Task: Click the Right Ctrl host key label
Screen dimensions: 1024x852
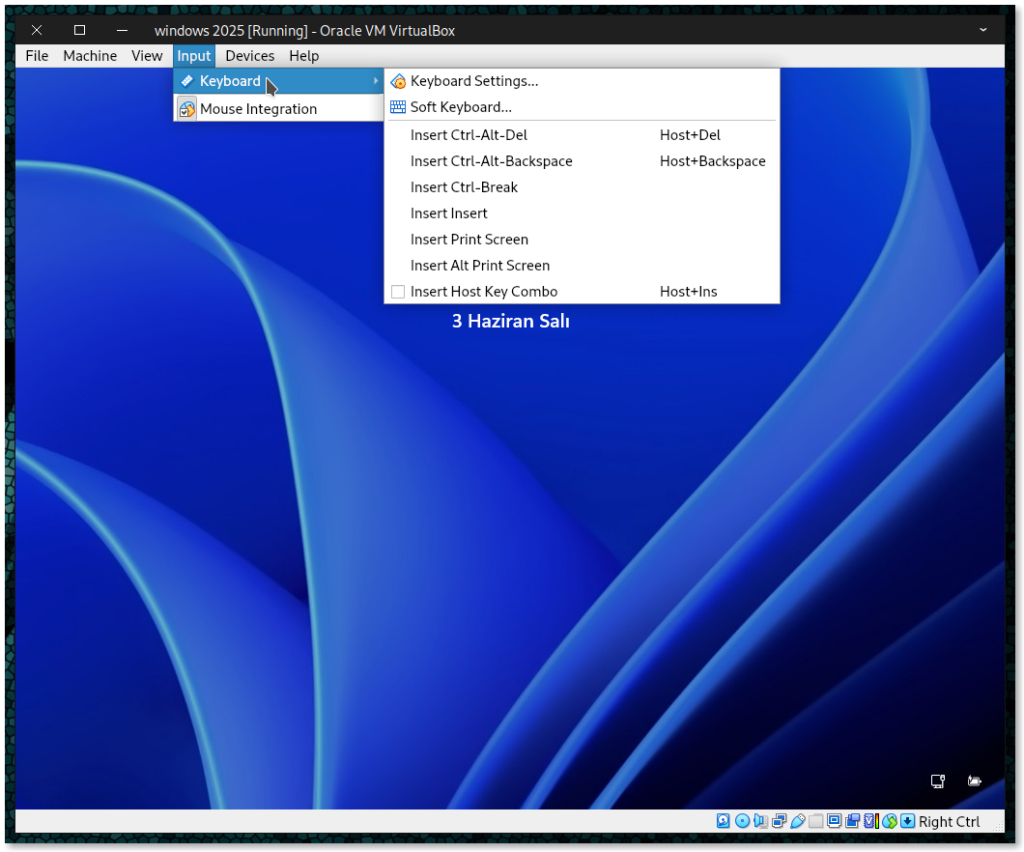Action: pyautogui.click(x=949, y=821)
